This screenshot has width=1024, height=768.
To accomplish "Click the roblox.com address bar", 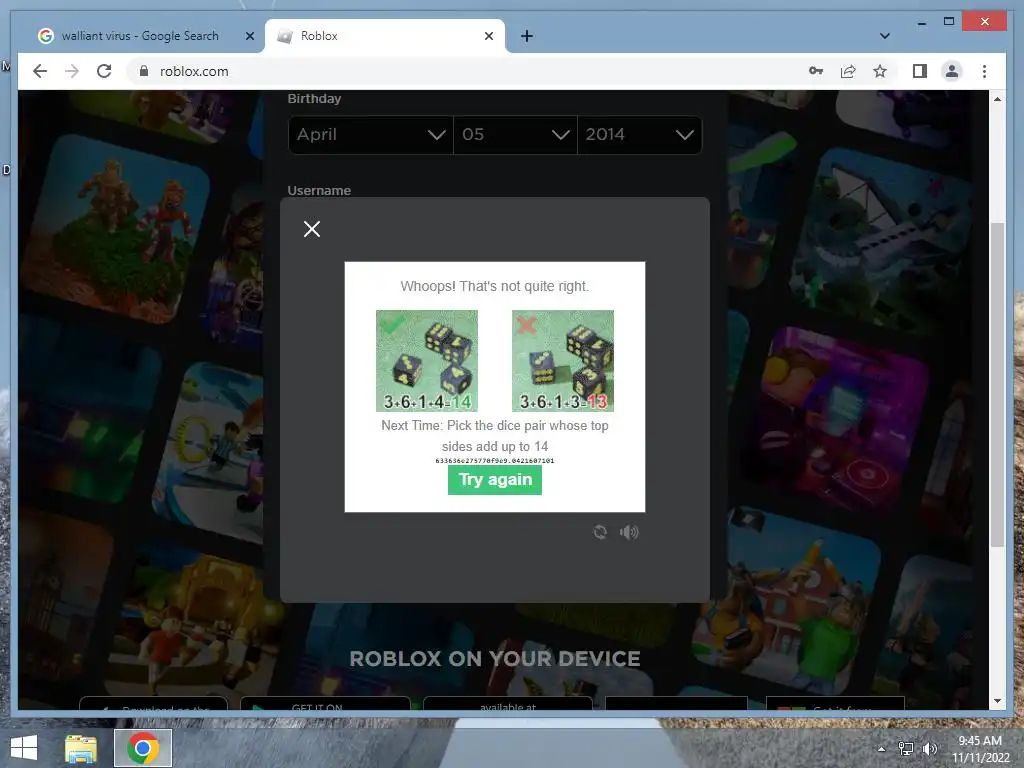I will coord(457,71).
